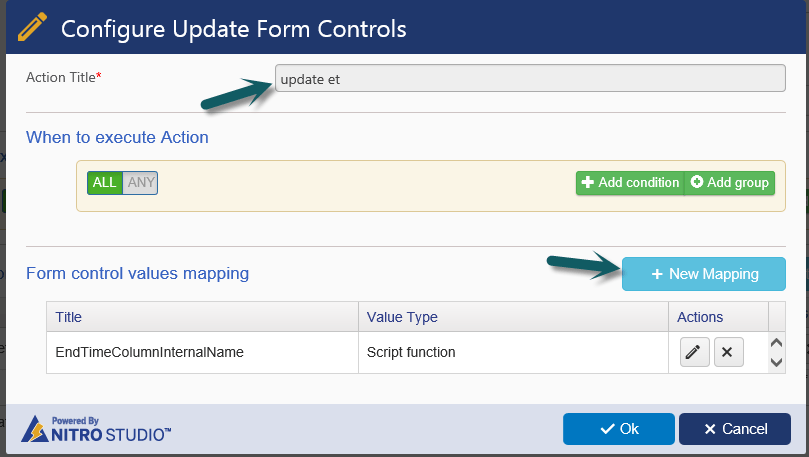
Task: Switch condition logic to ANY
Action: click(140, 183)
